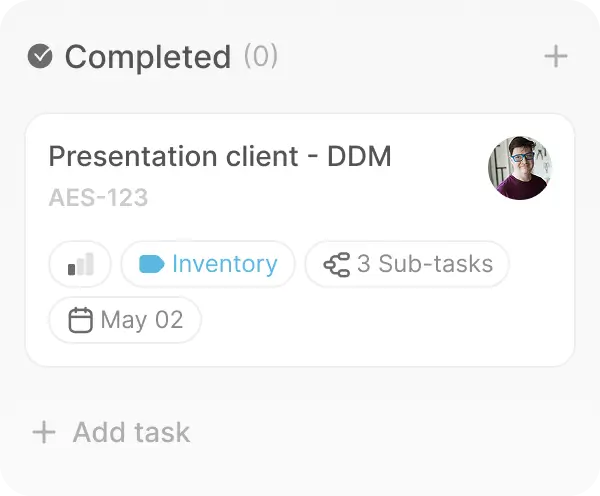Expand the 3 Sub-tasks chip
The image size is (600, 496).
point(407,264)
